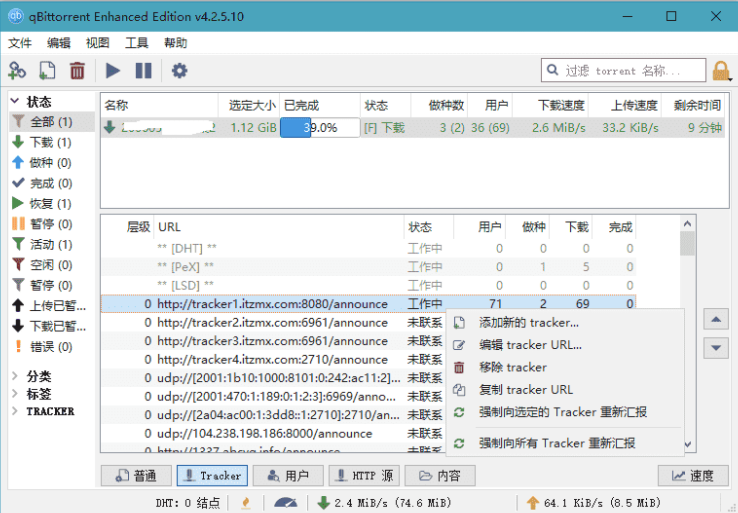This screenshot has height=513, width=738.
Task: Click the speed limit gauge status icon
Action: (x=285, y=503)
